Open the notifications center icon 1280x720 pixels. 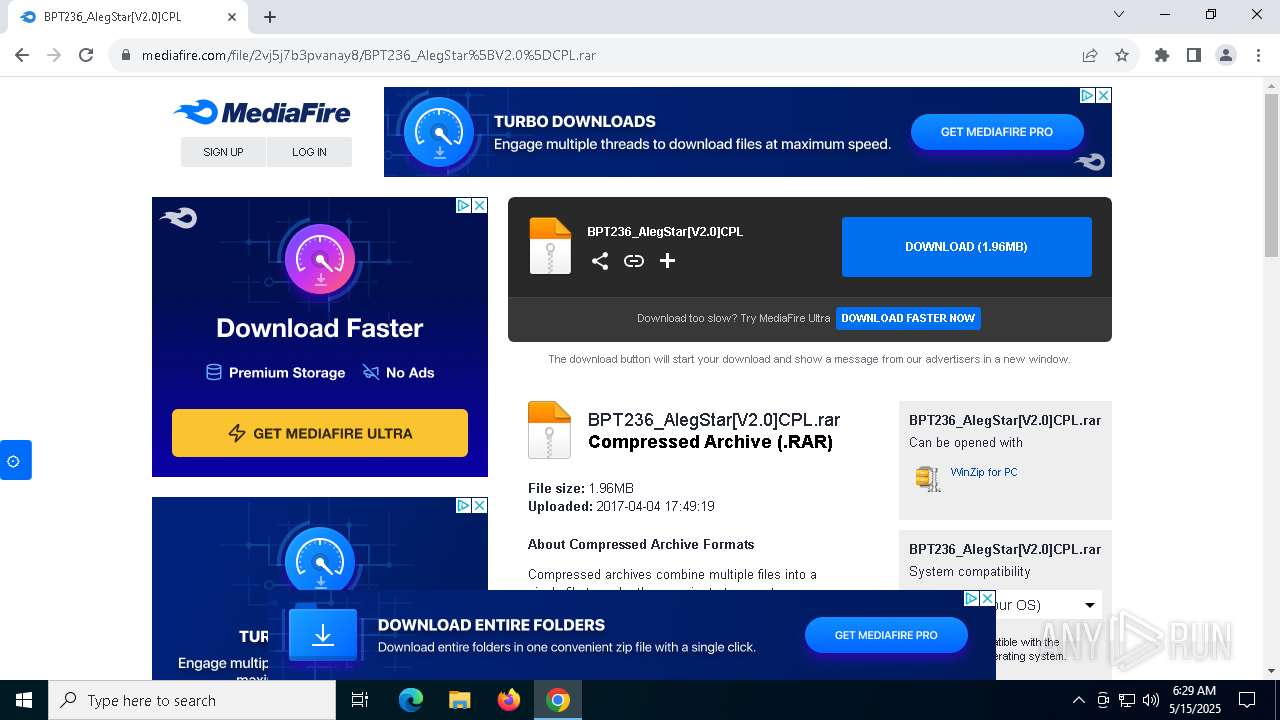pos(1247,700)
